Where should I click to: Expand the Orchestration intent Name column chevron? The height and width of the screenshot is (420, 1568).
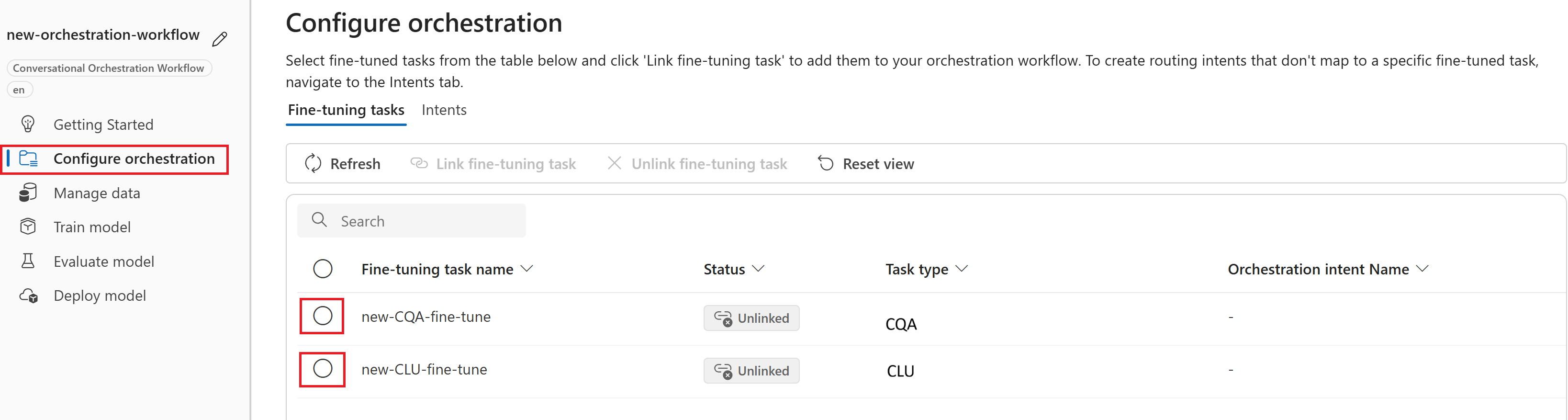coord(1422,269)
